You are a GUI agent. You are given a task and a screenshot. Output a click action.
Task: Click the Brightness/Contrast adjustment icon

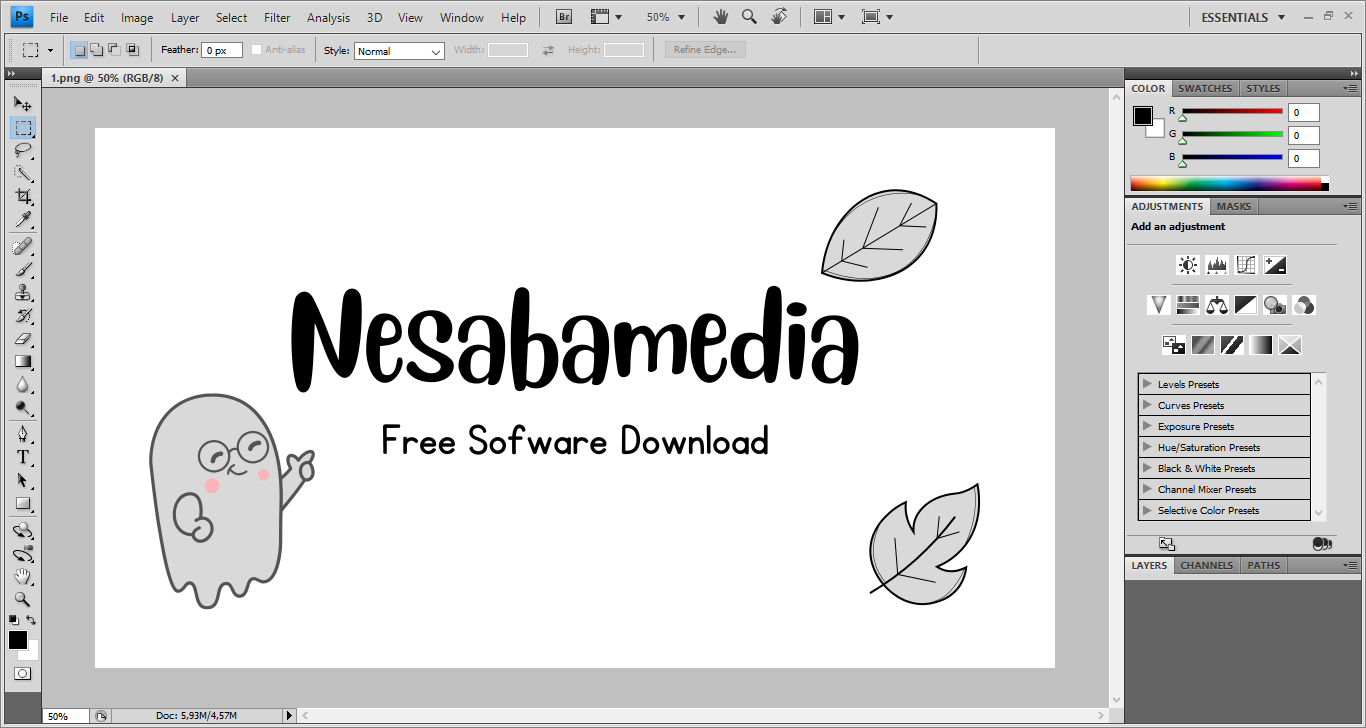(x=1187, y=265)
